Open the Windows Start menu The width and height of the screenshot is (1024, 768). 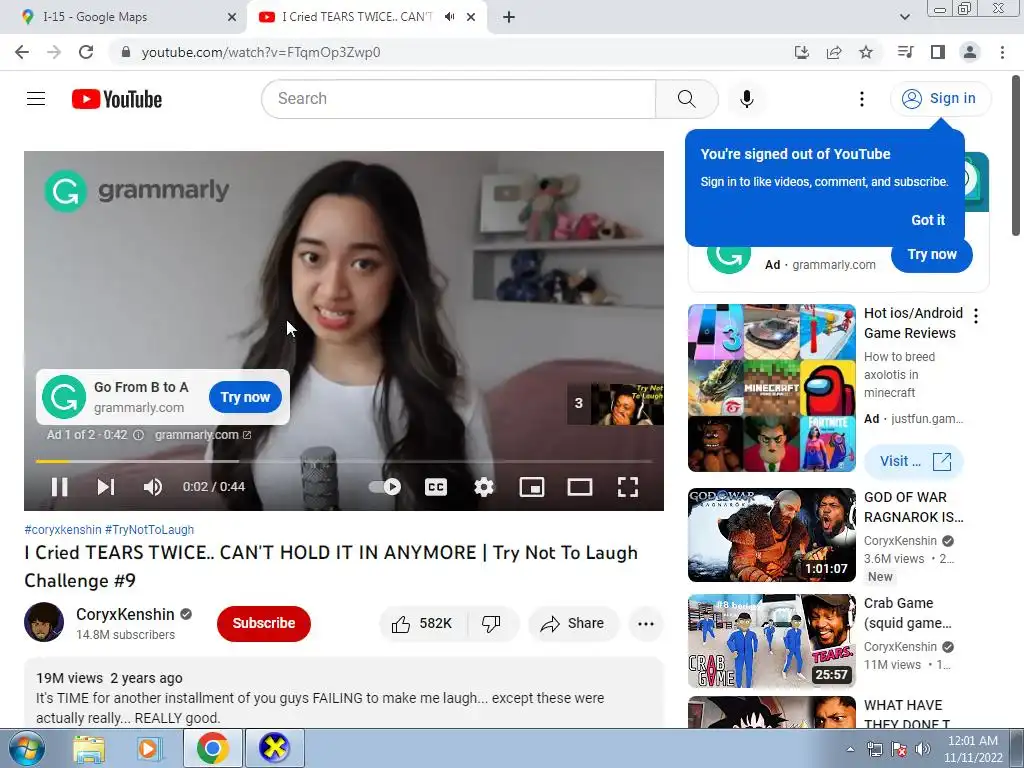coord(26,748)
